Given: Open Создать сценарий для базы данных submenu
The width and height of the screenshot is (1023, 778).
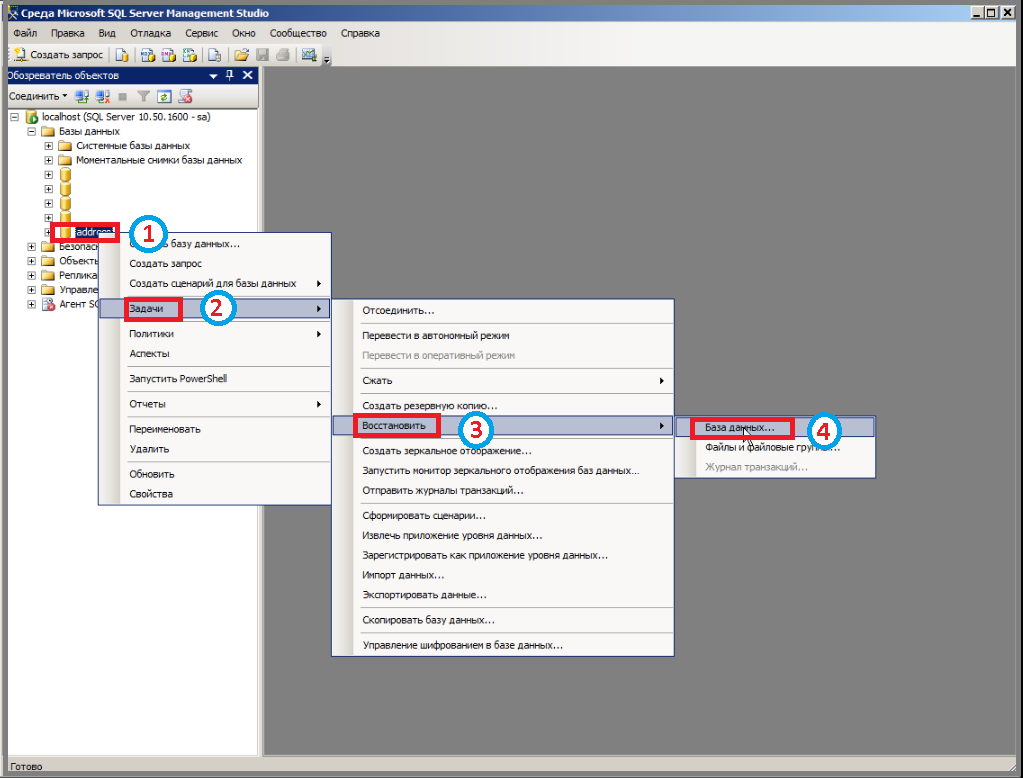Looking at the screenshot, I should pos(215,283).
